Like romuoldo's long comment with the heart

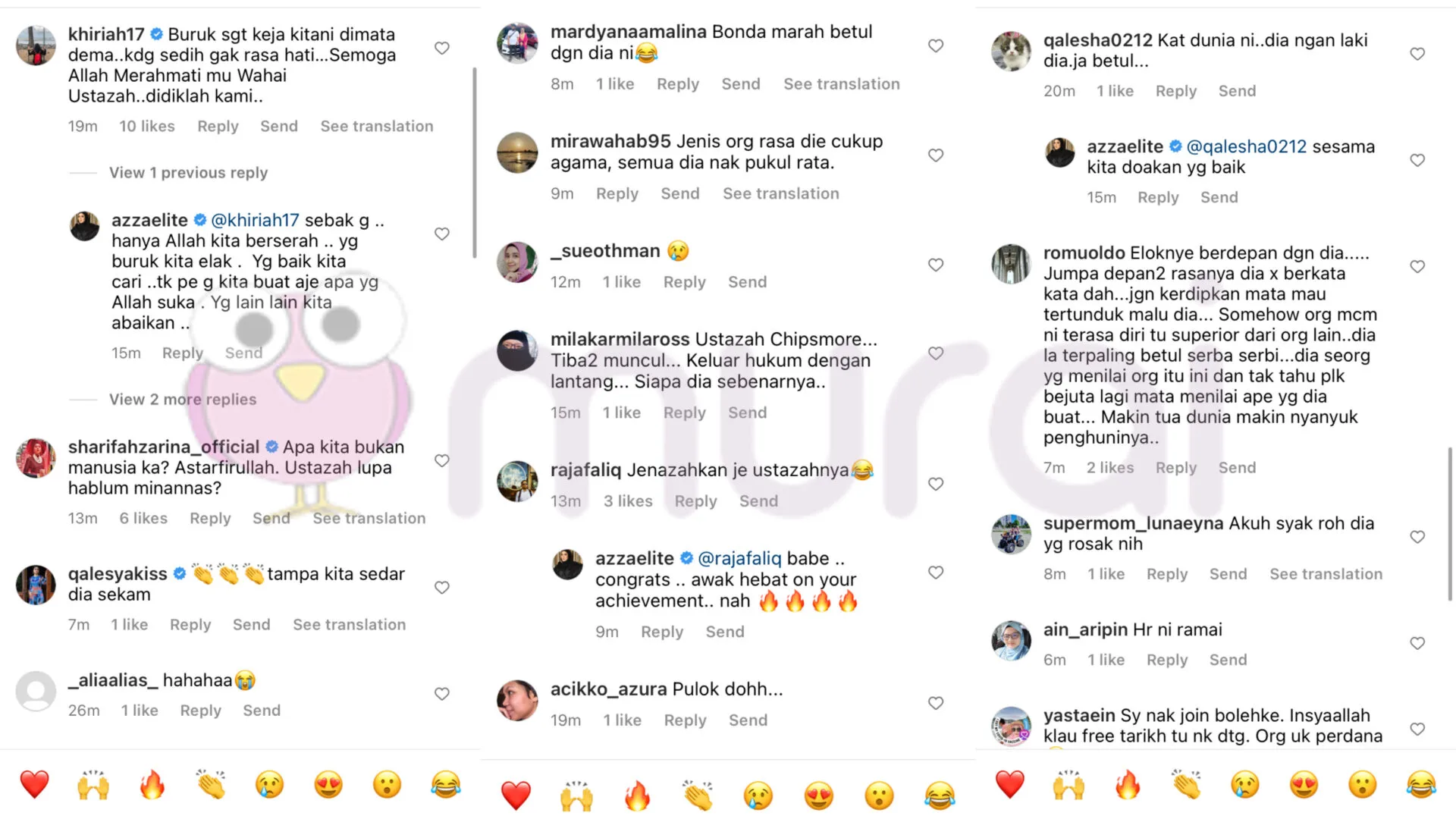(1417, 267)
